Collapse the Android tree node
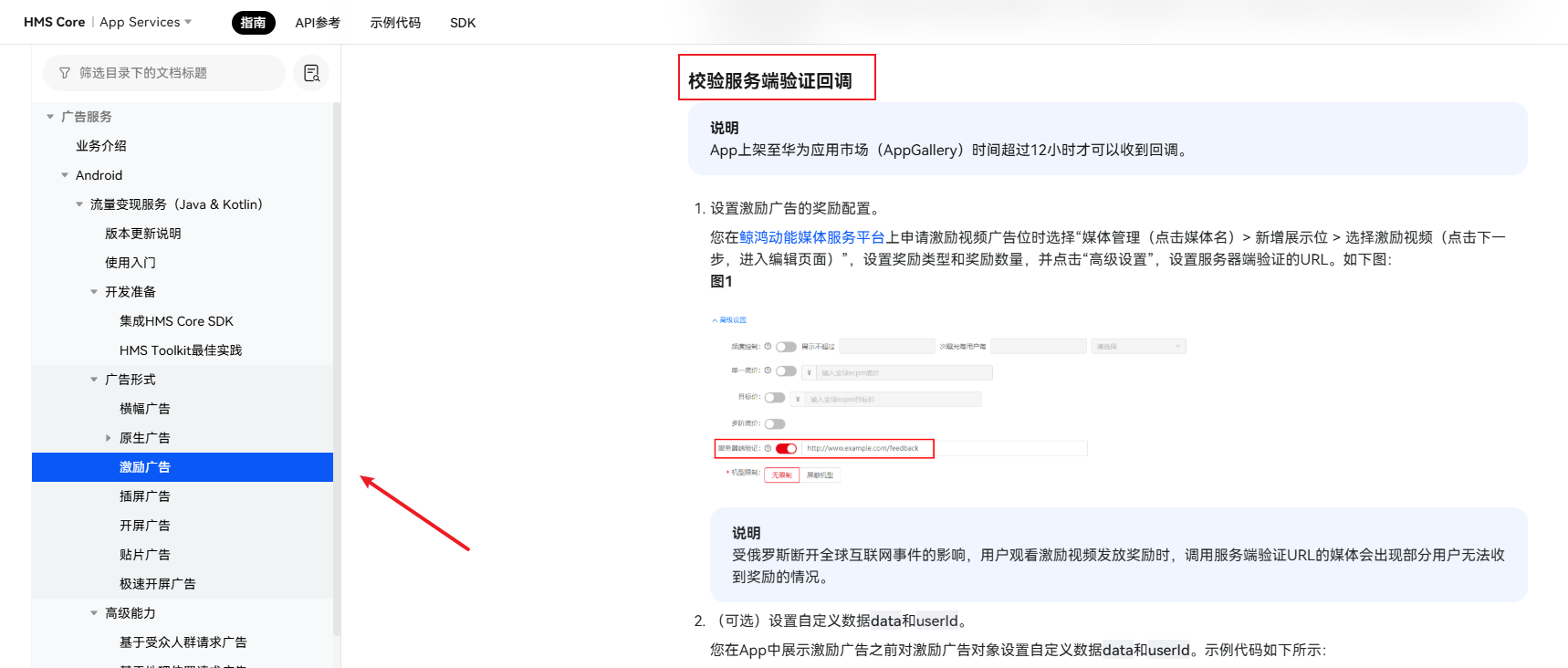The height and width of the screenshot is (668, 1568). click(65, 175)
